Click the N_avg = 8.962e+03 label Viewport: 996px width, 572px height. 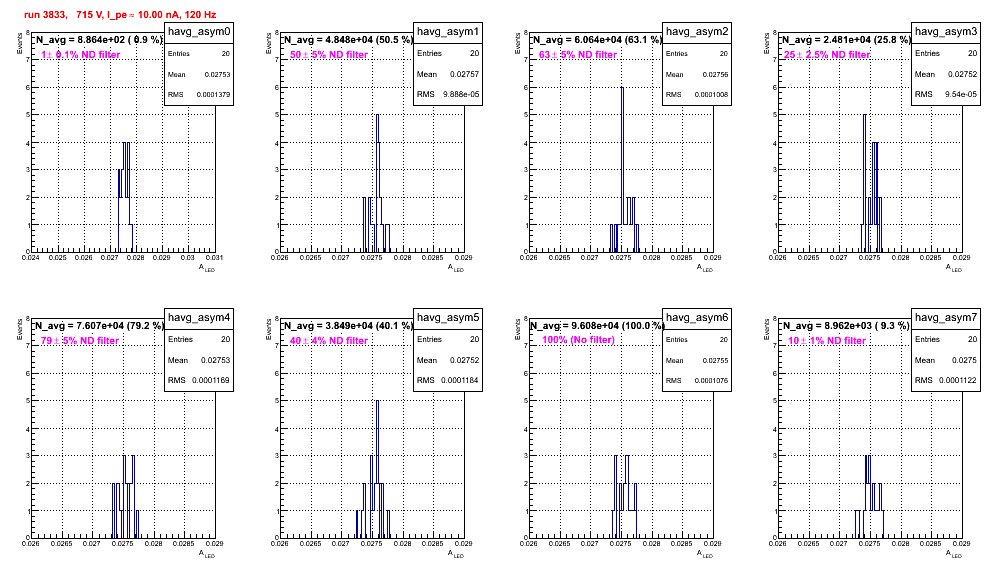(x=846, y=326)
